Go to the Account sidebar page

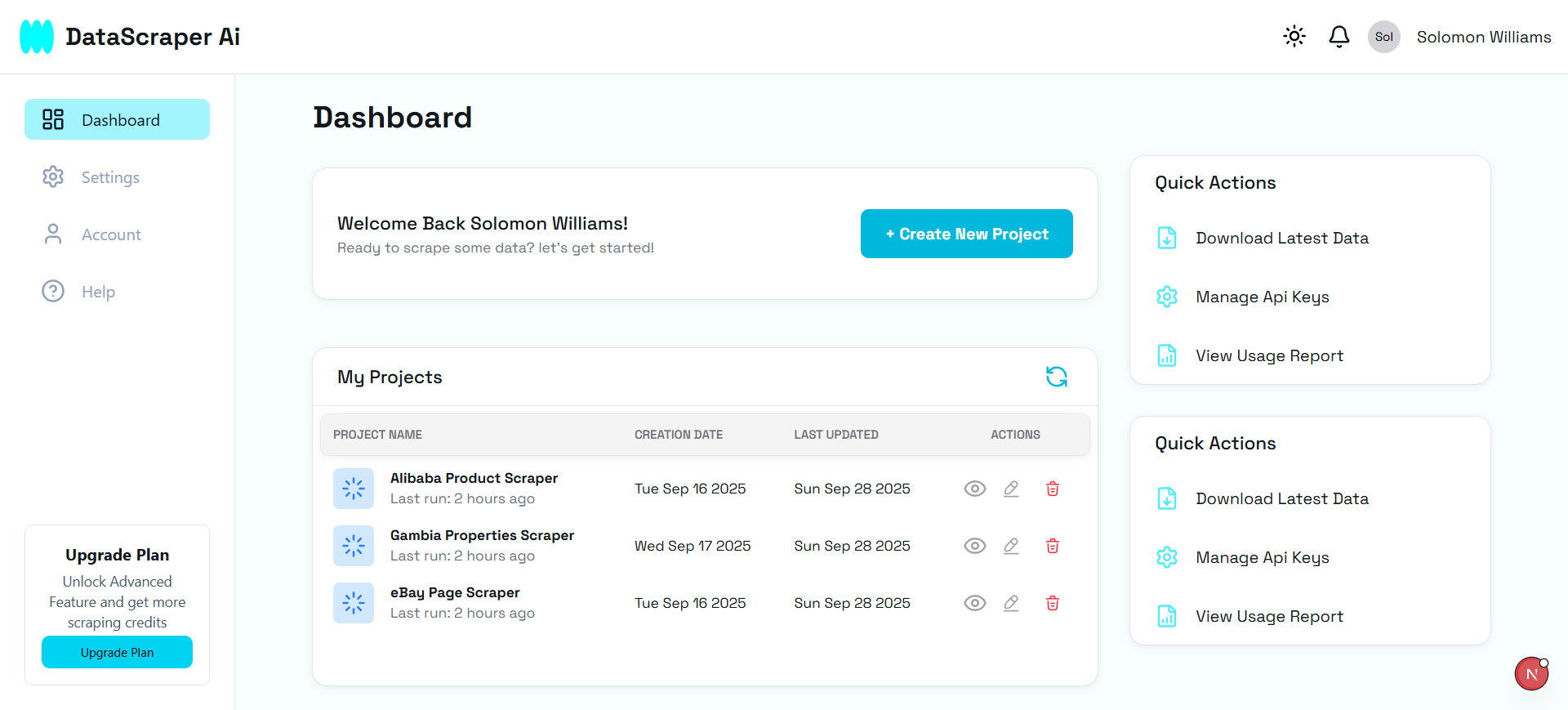[111, 234]
